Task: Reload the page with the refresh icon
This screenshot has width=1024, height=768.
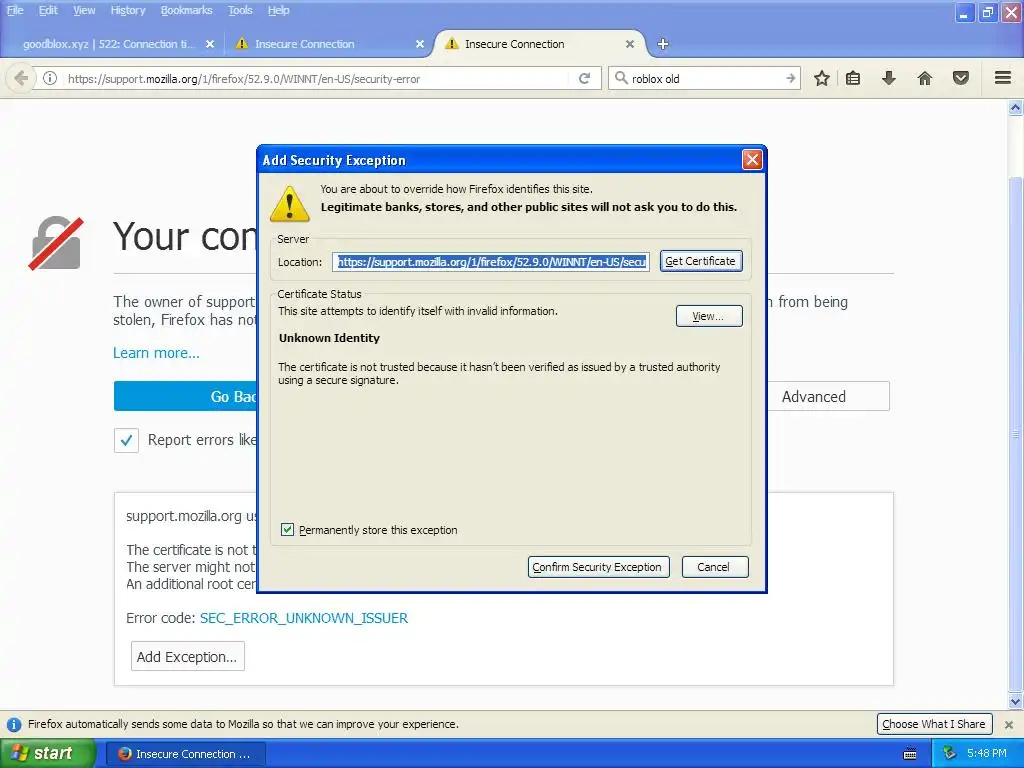Action: coord(584,78)
